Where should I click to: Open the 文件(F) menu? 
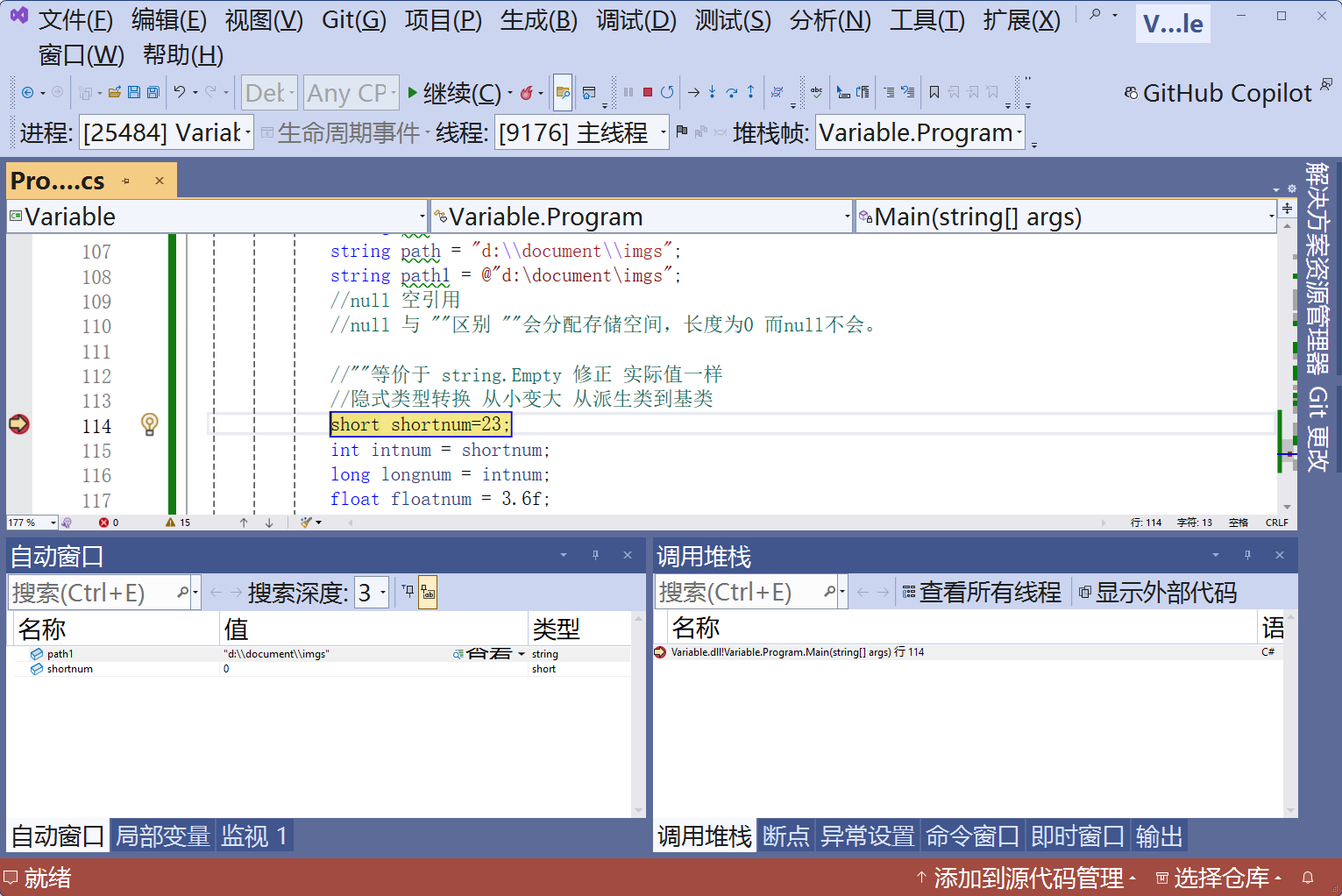click(x=75, y=19)
